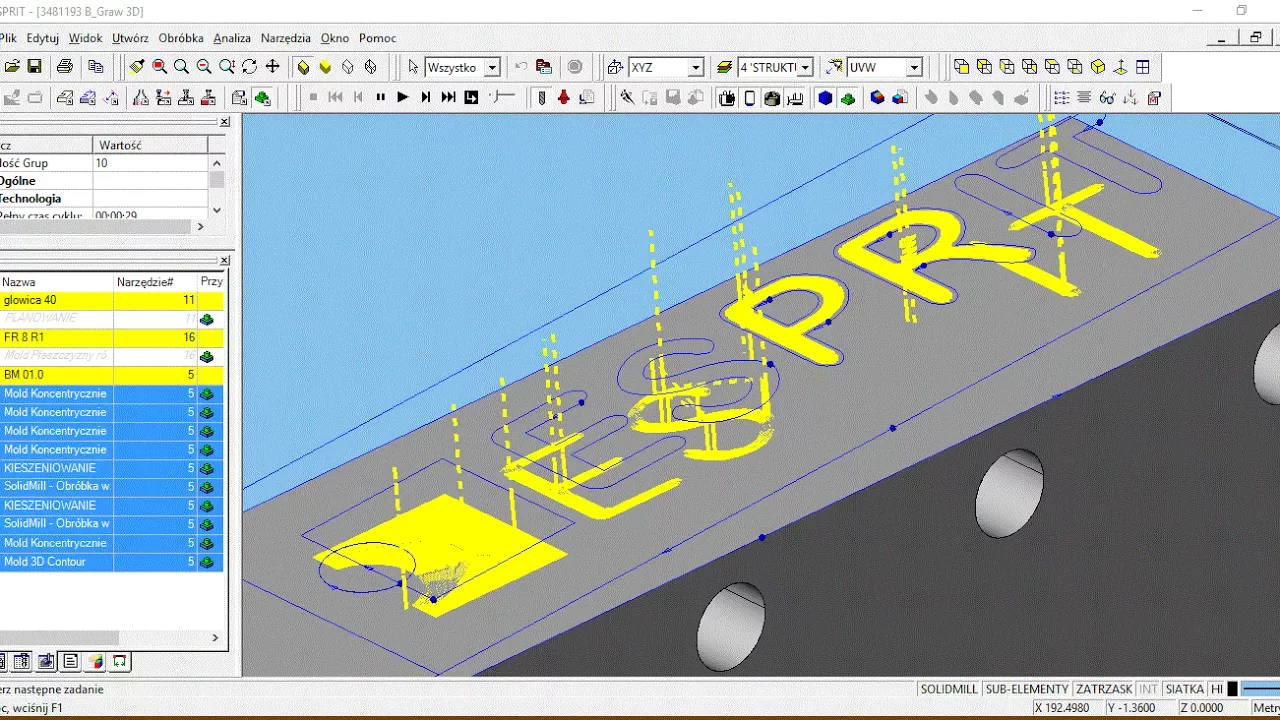This screenshot has height=720, width=1280.
Task: Open the XYZ work plane dropdown
Action: coord(695,67)
